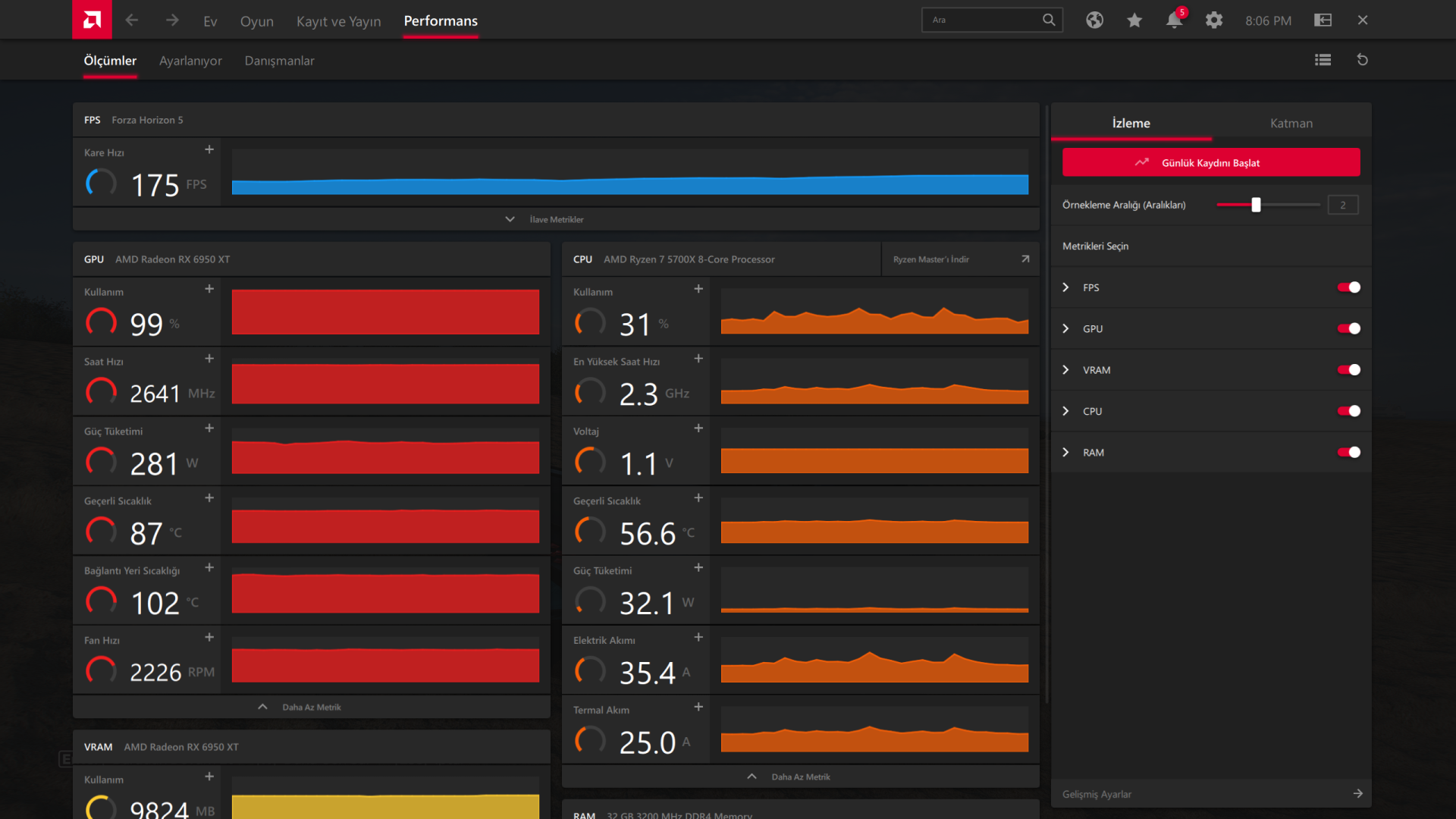
Task: Expand the GPU metrics selection row
Action: [1065, 328]
